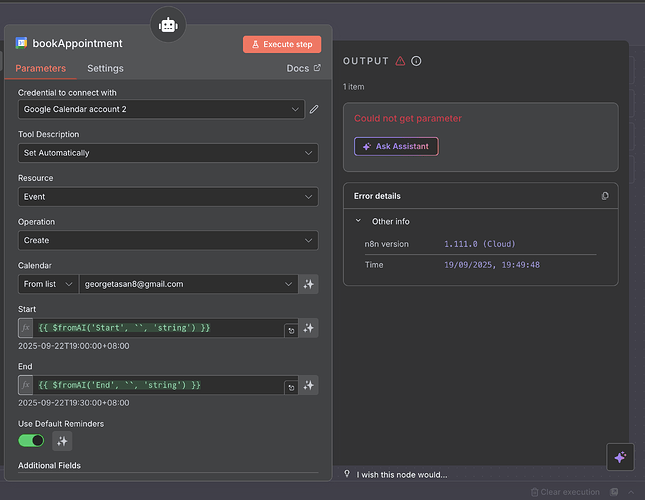
Task: Click the trash icon for Clear execution
Action: tap(534, 492)
